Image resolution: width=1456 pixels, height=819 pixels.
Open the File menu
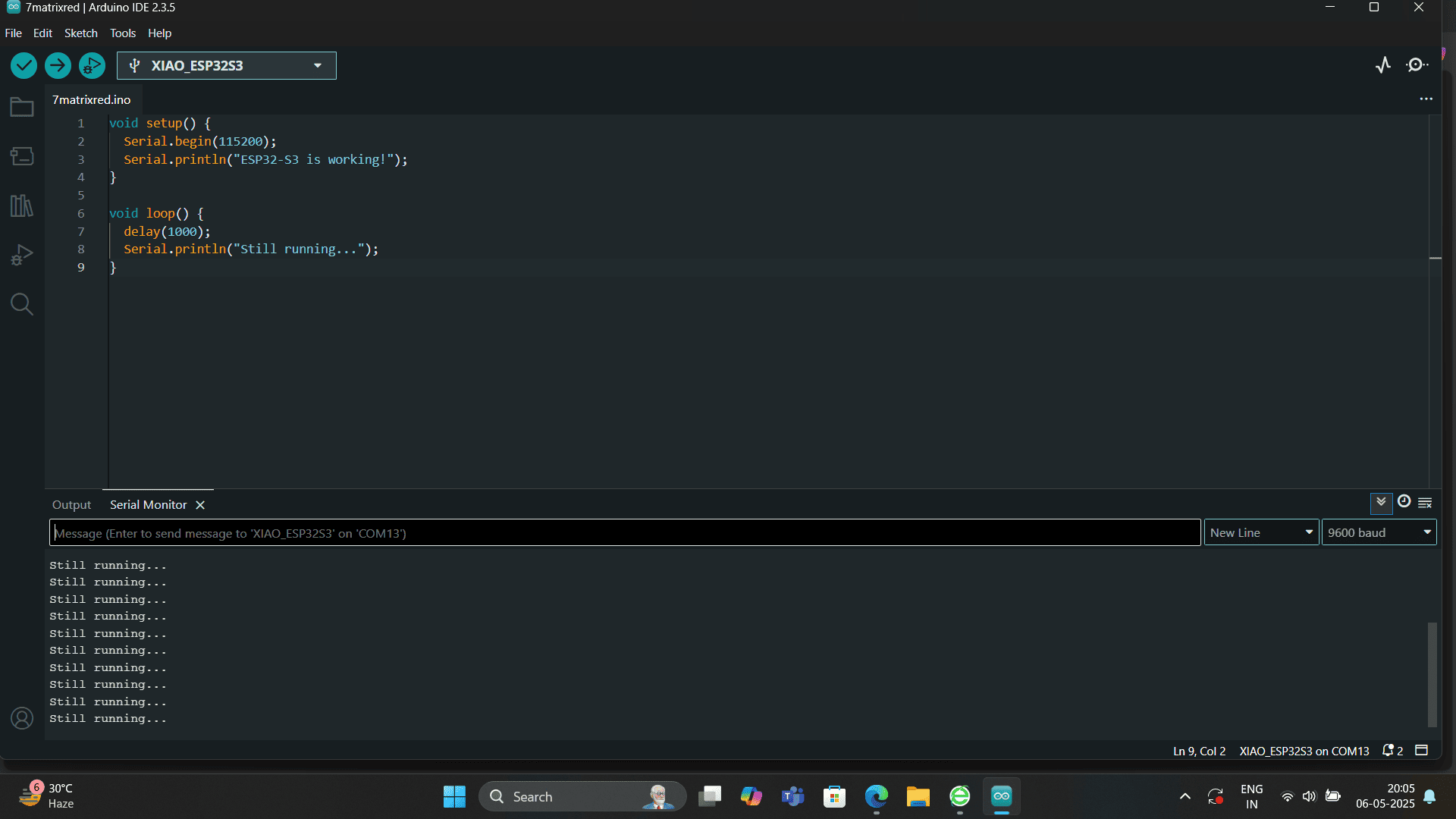(x=13, y=33)
